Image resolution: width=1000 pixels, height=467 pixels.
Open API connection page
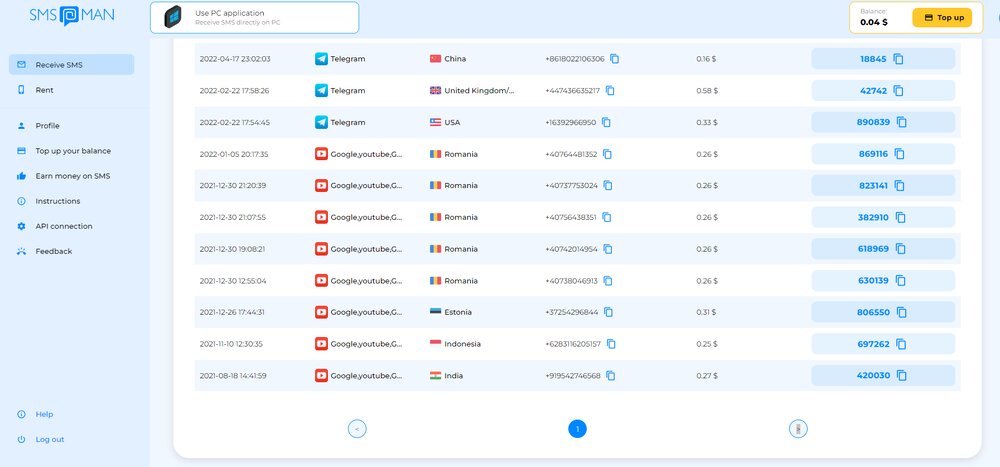click(64, 226)
